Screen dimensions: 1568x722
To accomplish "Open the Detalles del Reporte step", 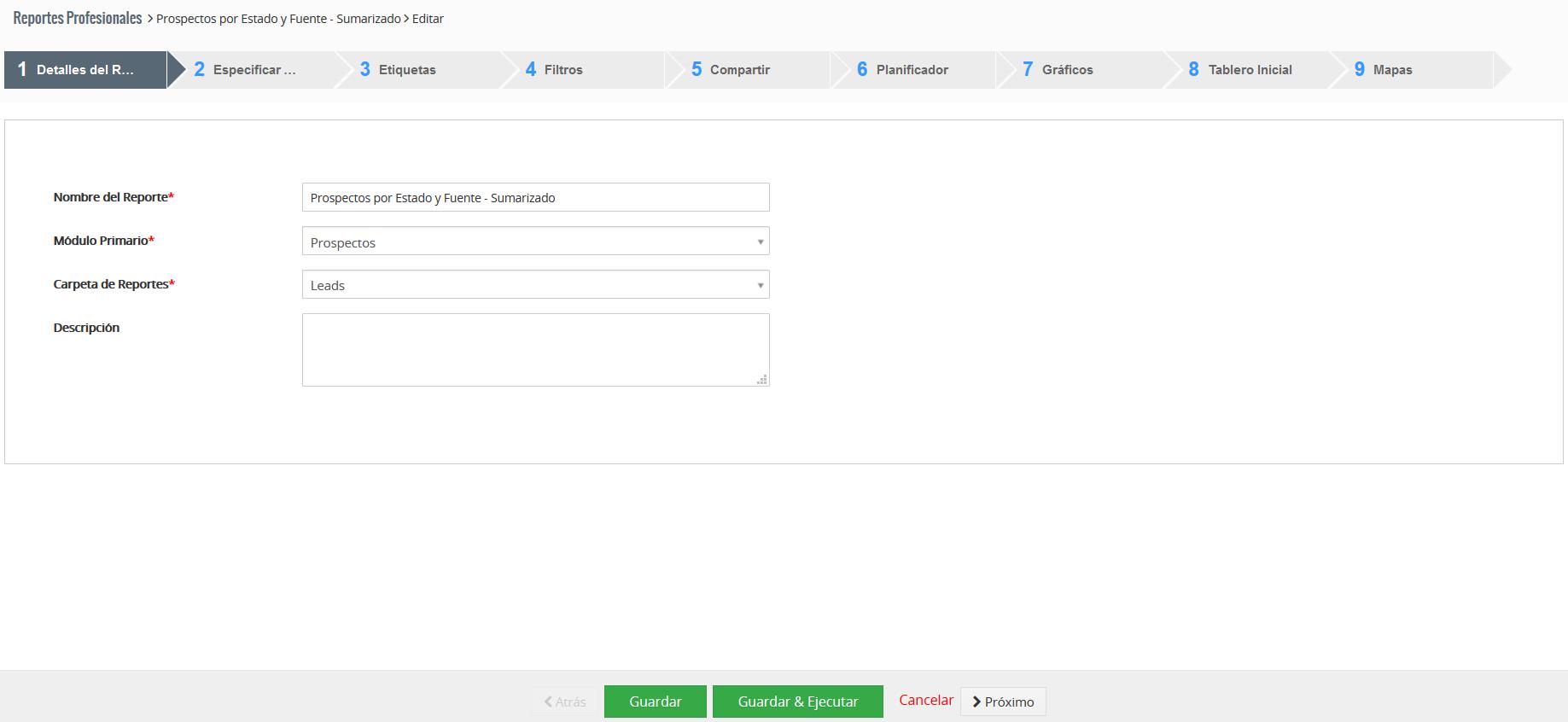I will 85,70.
